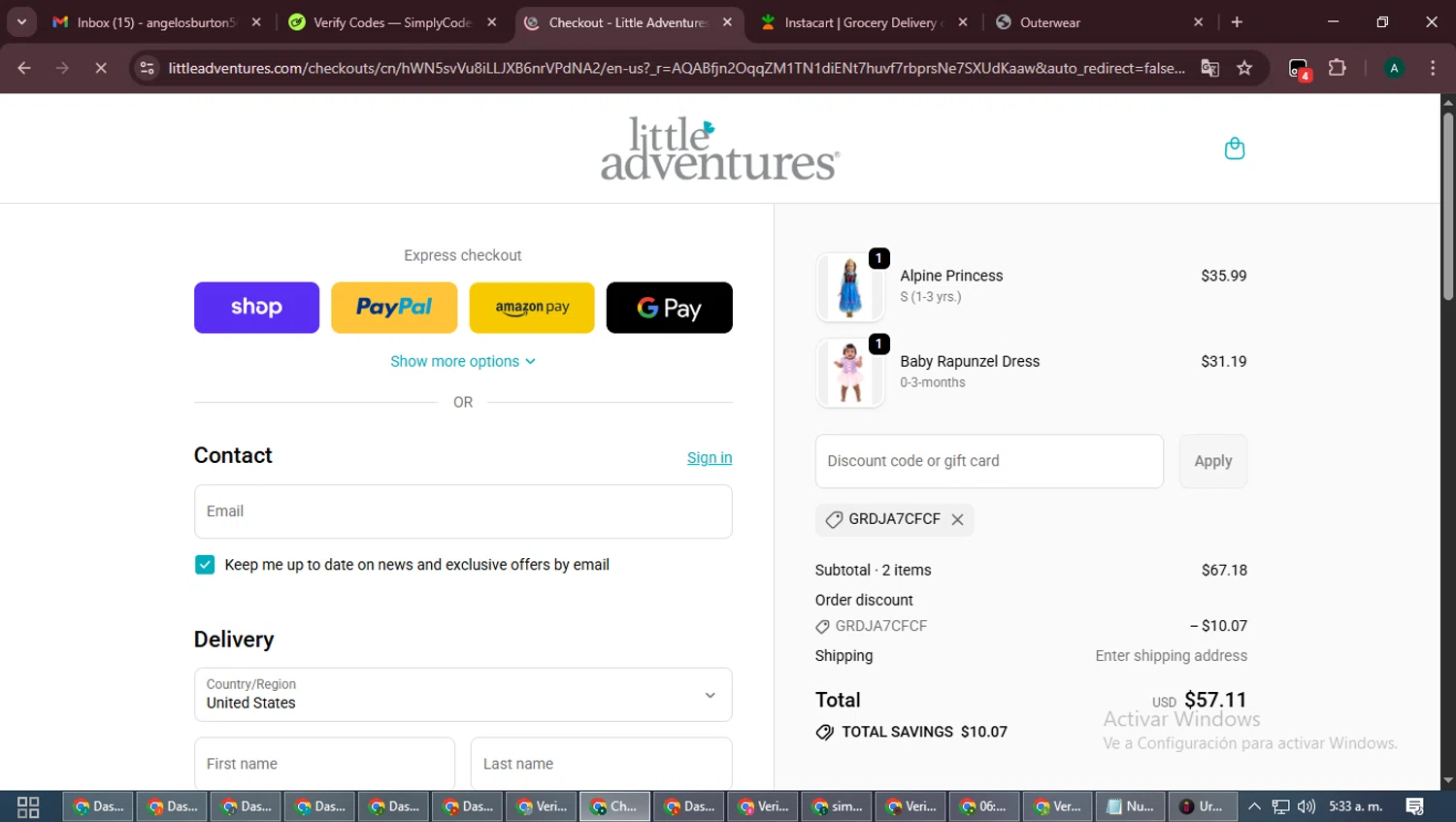Show hidden system tray icons
The width and height of the screenshot is (1456, 822).
pyautogui.click(x=1254, y=806)
